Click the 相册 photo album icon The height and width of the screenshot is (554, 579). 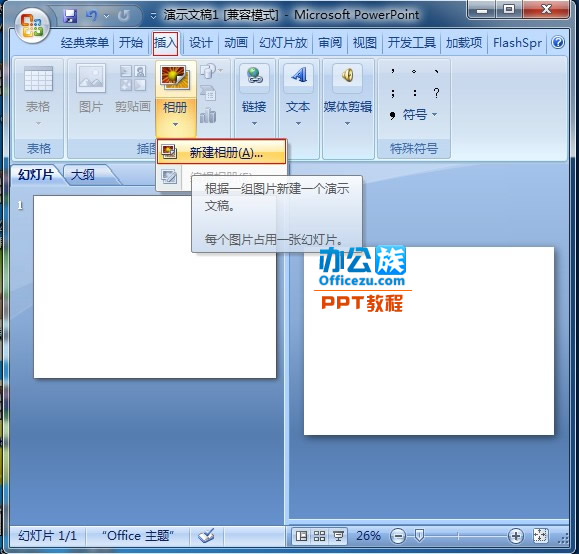[x=175, y=79]
